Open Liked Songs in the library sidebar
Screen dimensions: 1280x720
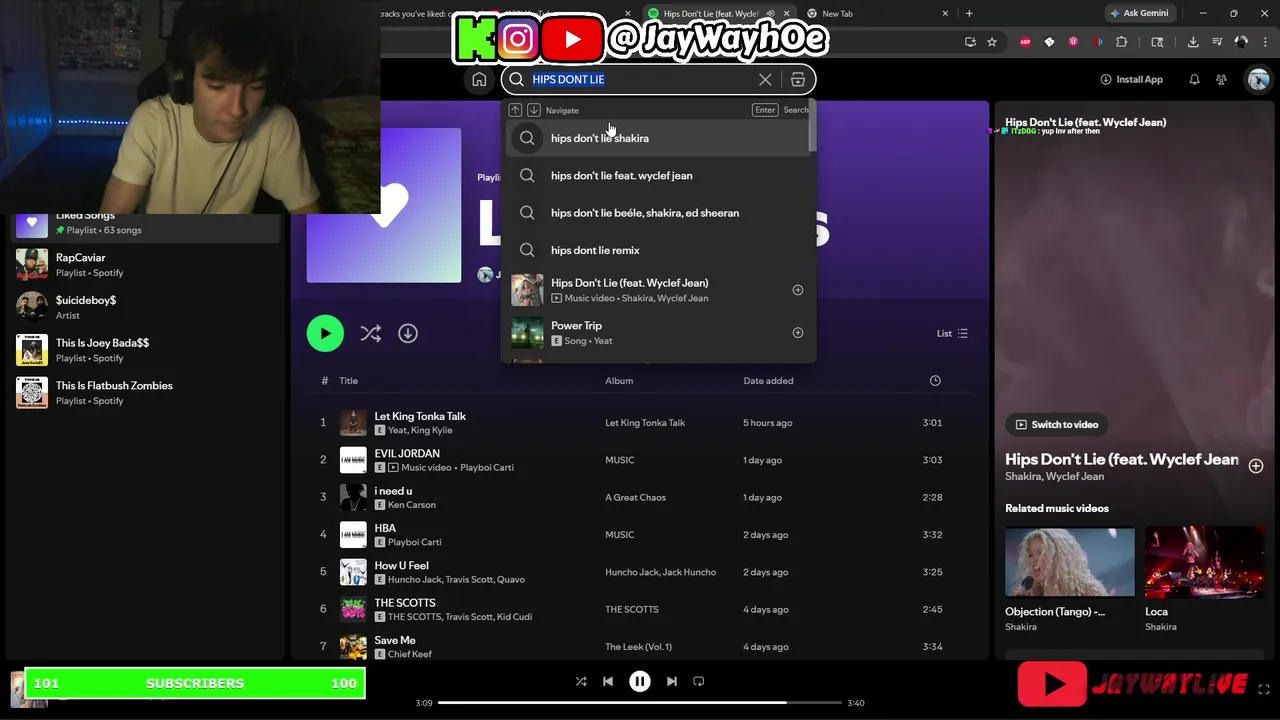pos(147,222)
